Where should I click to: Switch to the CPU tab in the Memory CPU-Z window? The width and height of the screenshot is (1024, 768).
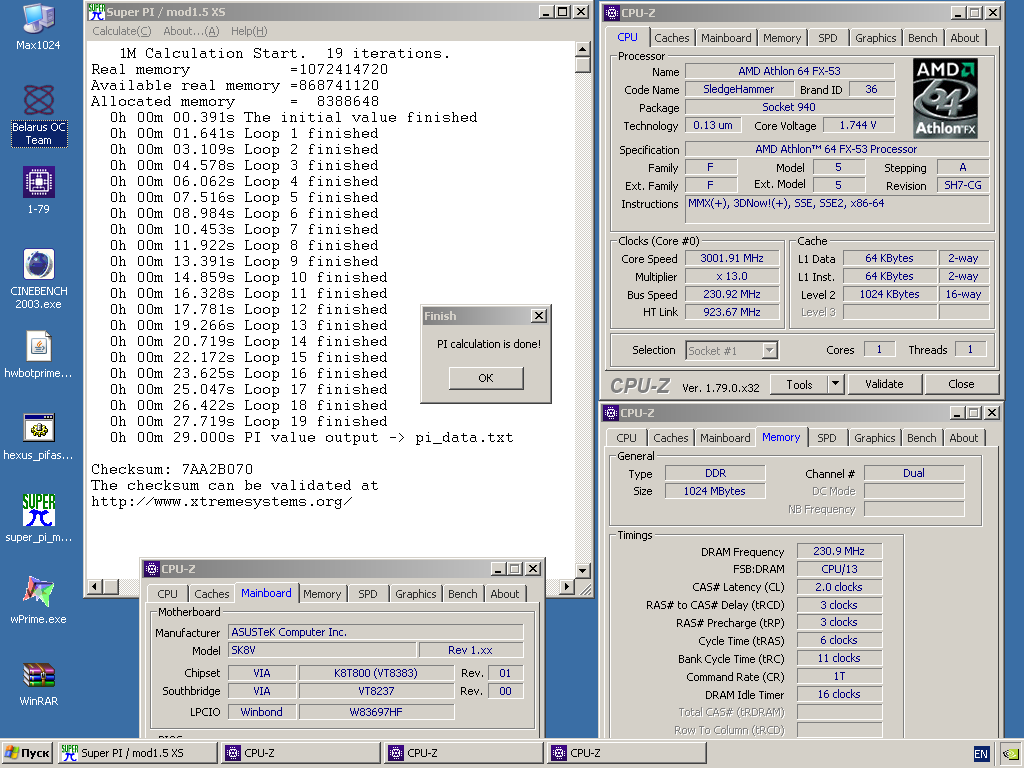click(626, 438)
